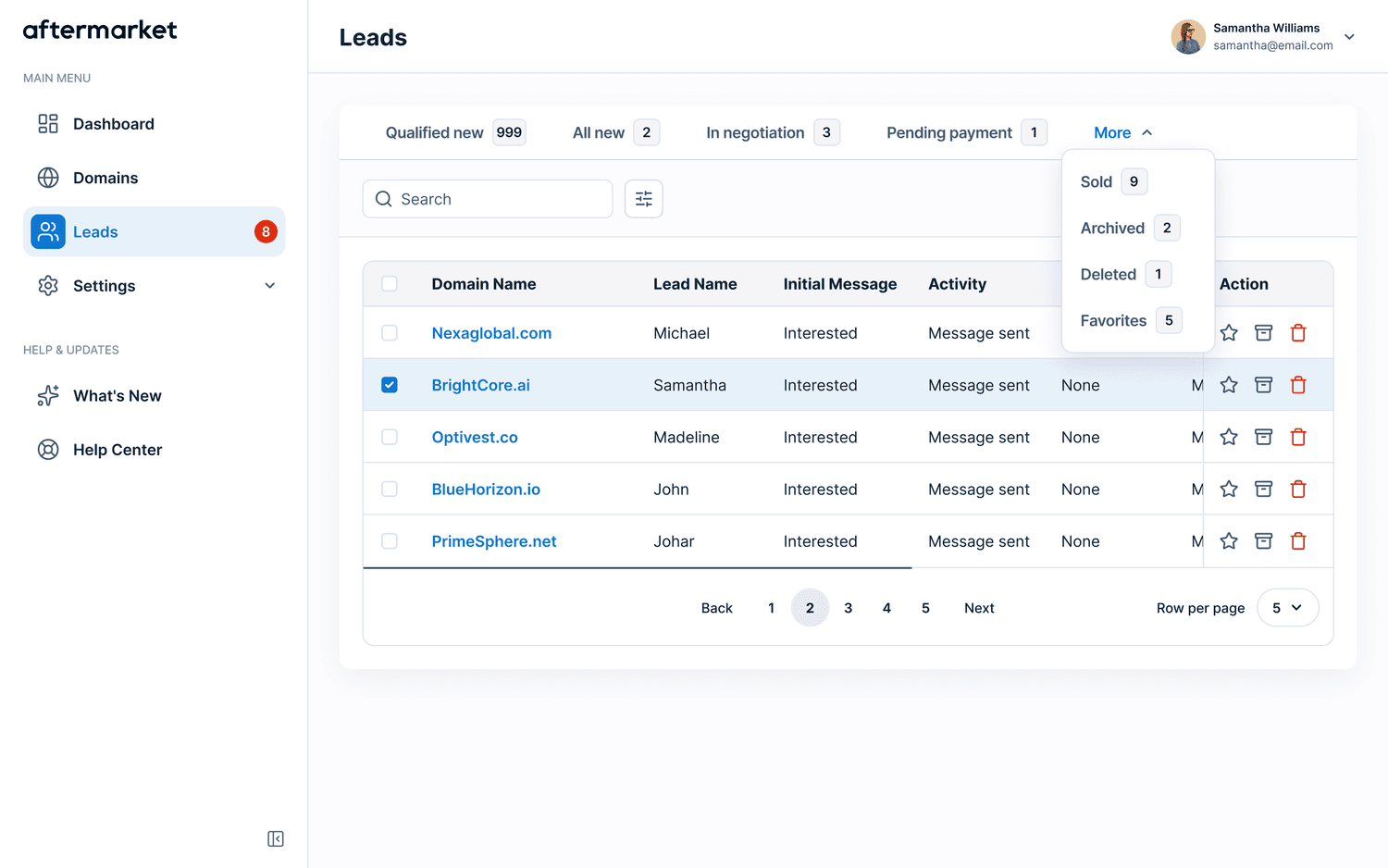Tick the Optivest.co row checkbox
Image resolution: width=1388 pixels, height=868 pixels.
[390, 437]
